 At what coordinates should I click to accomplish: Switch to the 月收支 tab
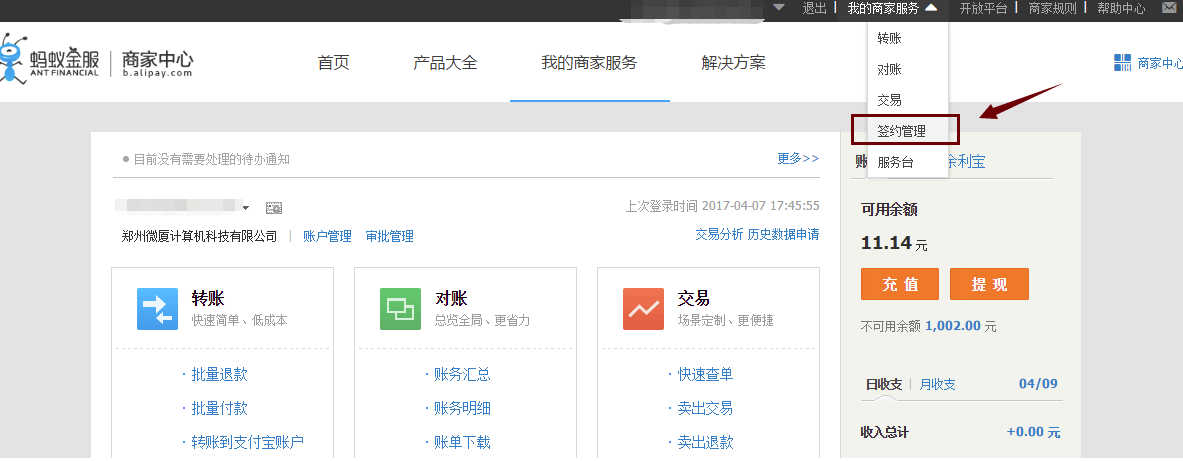(937, 384)
